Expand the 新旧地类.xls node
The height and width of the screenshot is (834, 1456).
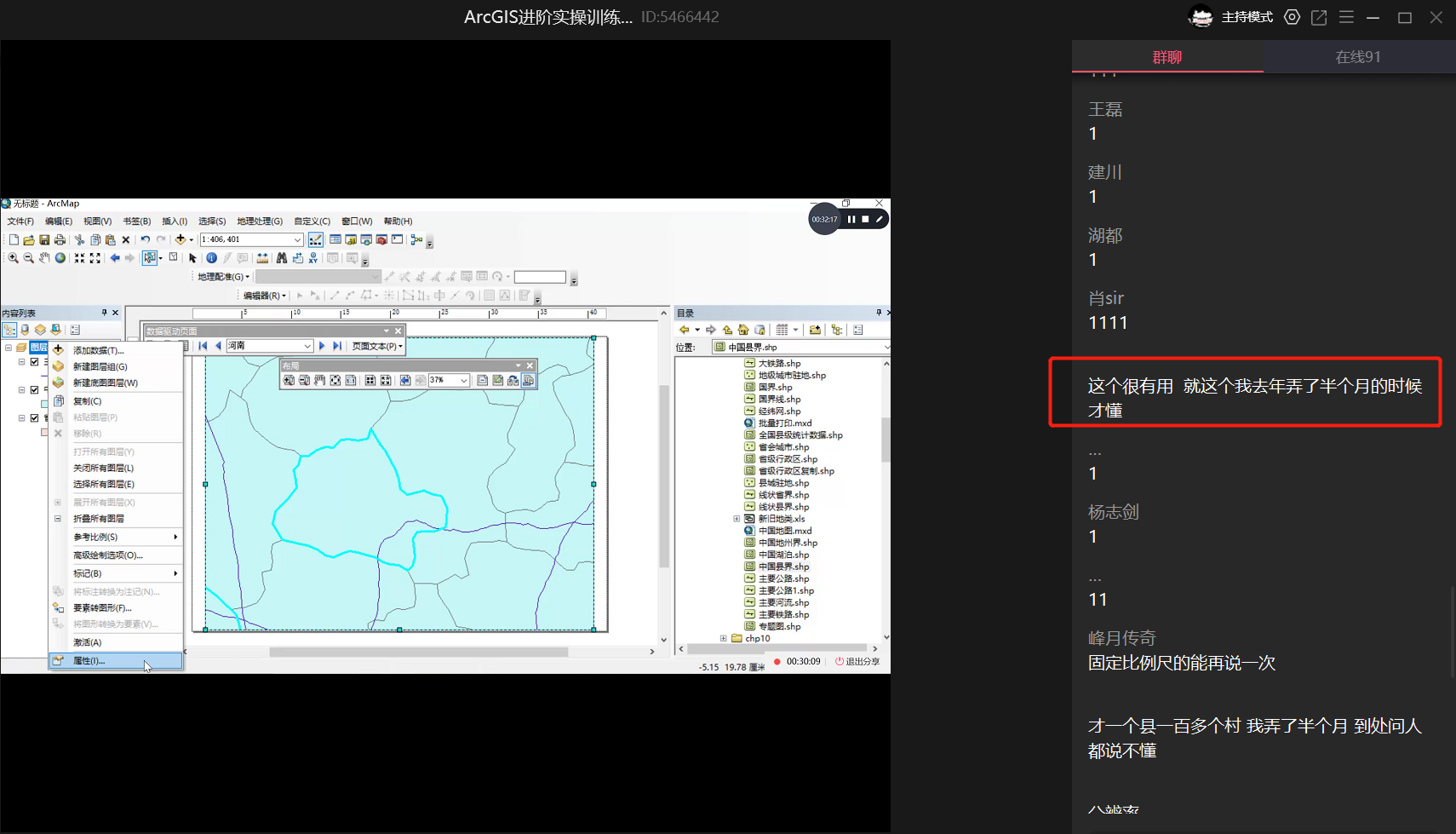[737, 519]
